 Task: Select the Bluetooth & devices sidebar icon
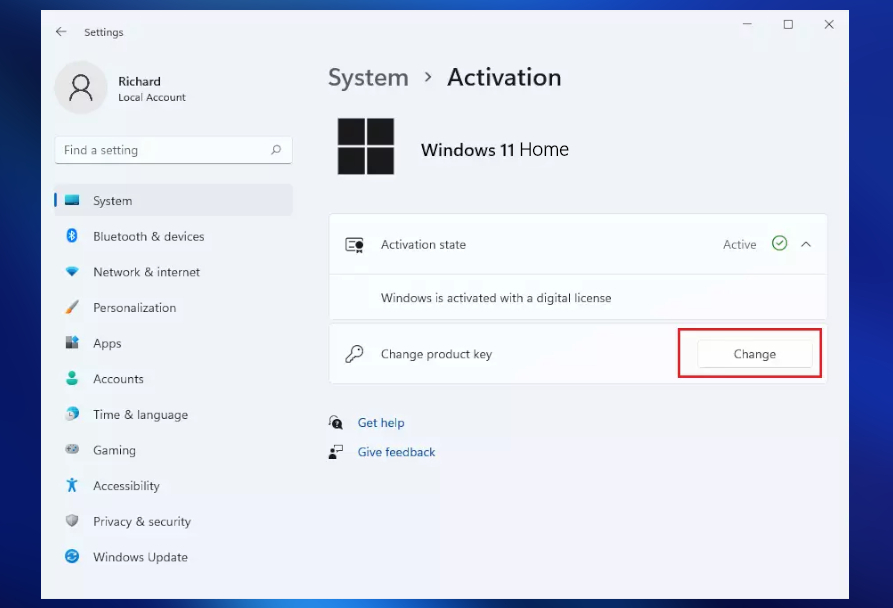tap(71, 236)
